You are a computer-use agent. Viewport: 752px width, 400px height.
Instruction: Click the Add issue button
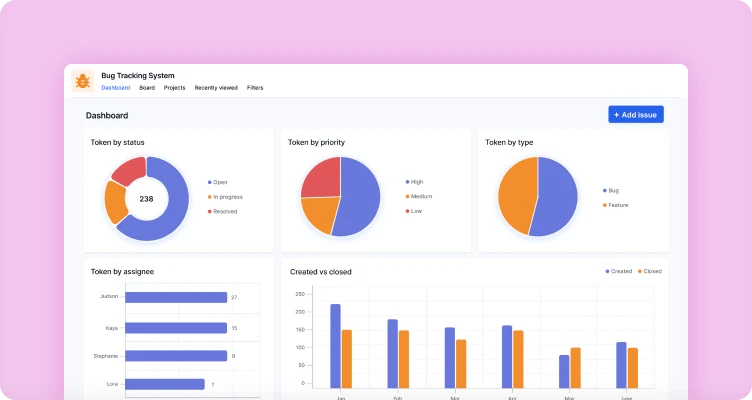636,115
